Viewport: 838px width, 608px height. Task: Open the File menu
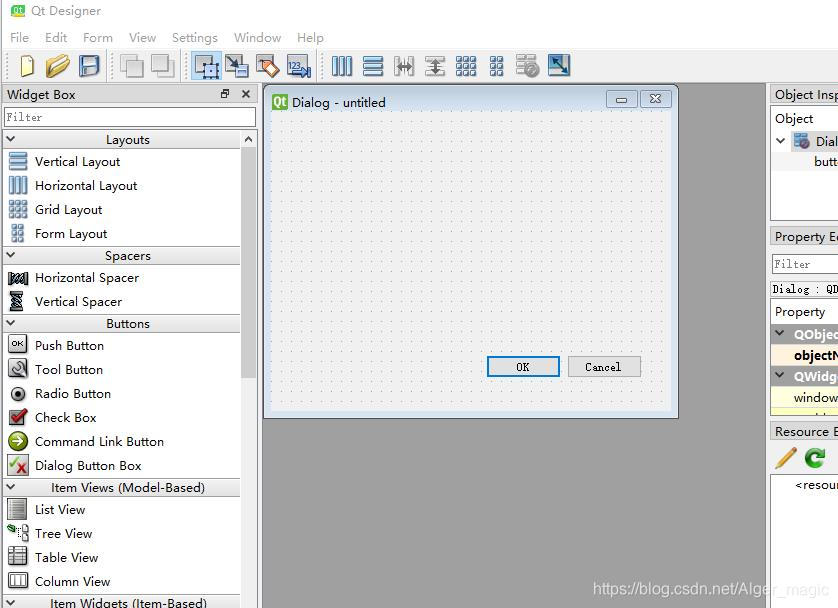(19, 37)
